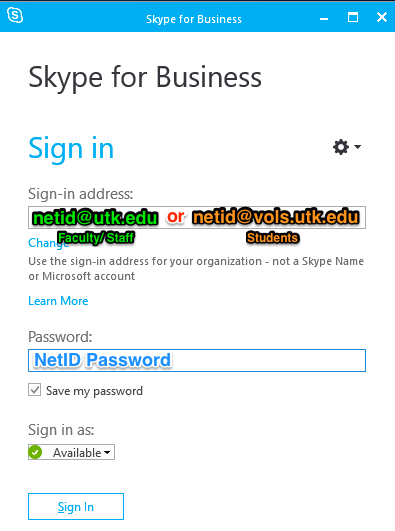Close the Skype for Business window
Image resolution: width=395 pixels, height=531 pixels.
382,17
